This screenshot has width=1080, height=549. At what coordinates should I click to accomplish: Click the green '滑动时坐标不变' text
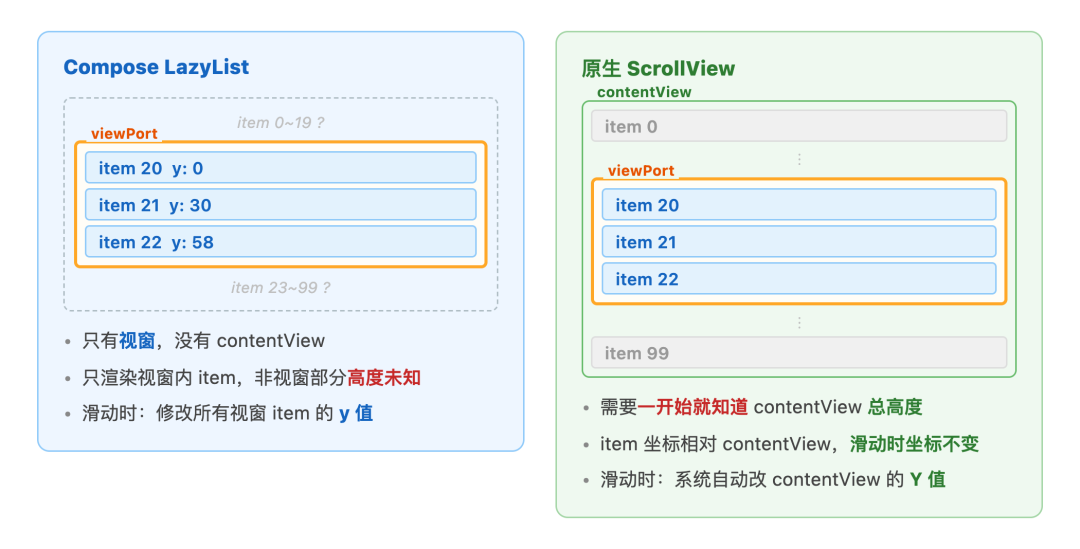coord(914,444)
